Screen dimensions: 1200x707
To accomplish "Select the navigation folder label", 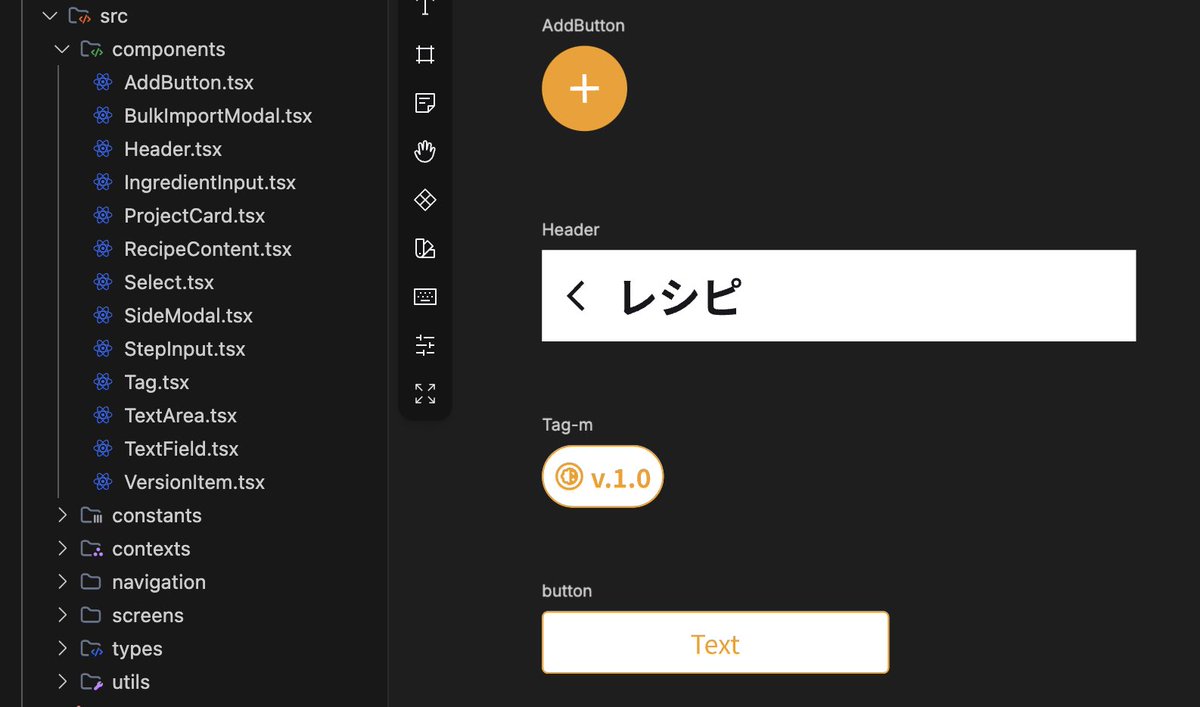I will [x=159, y=582].
